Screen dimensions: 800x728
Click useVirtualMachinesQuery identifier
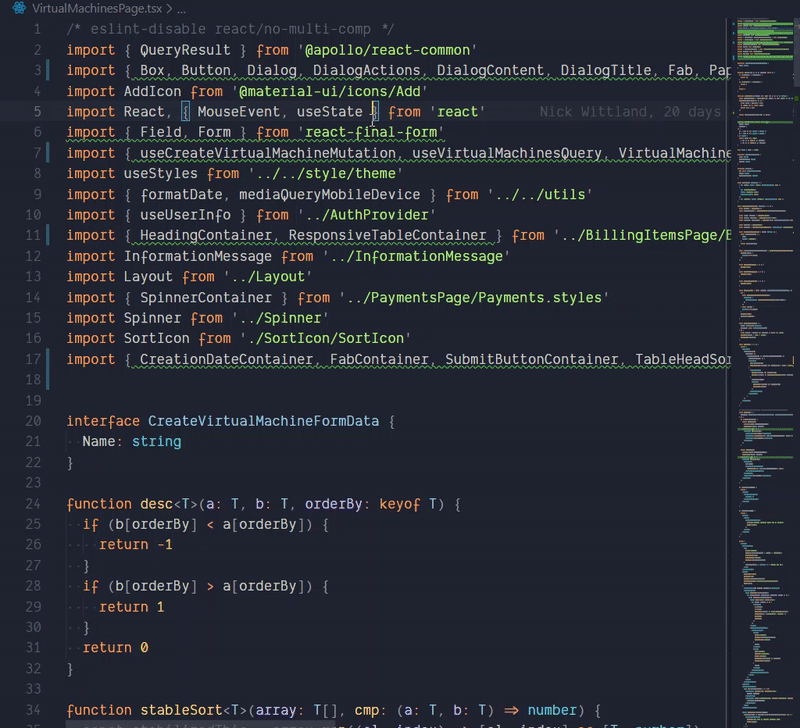click(x=507, y=153)
